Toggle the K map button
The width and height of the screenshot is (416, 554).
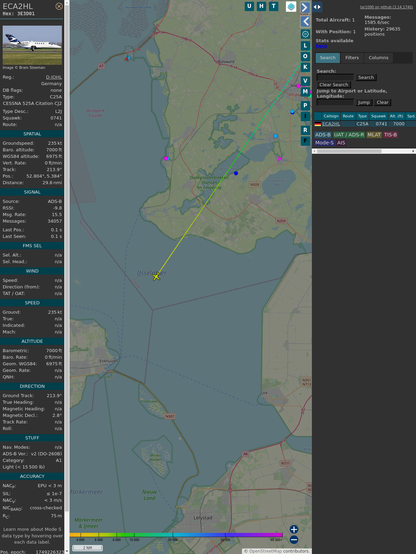[305, 67]
